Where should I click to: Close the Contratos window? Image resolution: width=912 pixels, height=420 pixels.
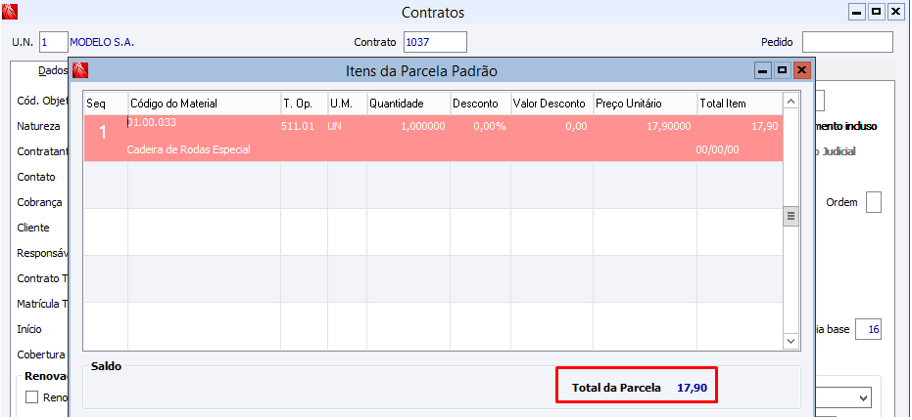(896, 12)
